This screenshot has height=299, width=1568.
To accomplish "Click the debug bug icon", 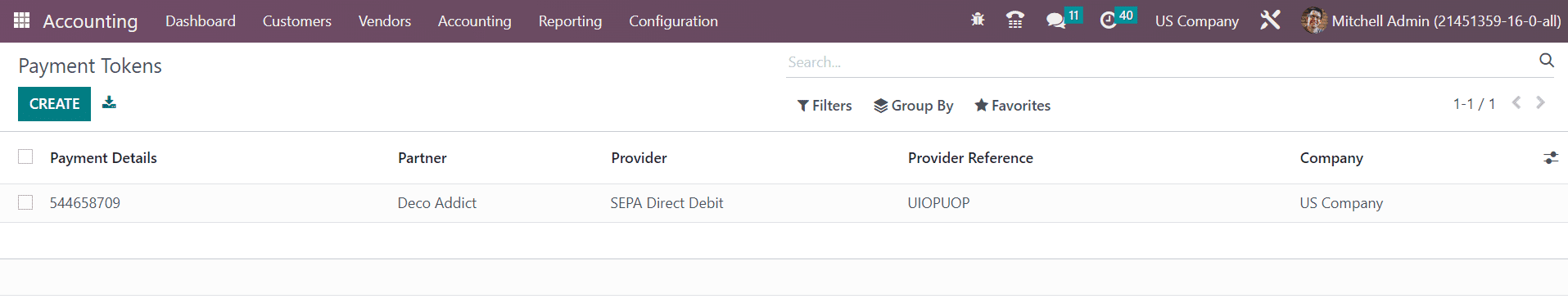I will pos(978,20).
